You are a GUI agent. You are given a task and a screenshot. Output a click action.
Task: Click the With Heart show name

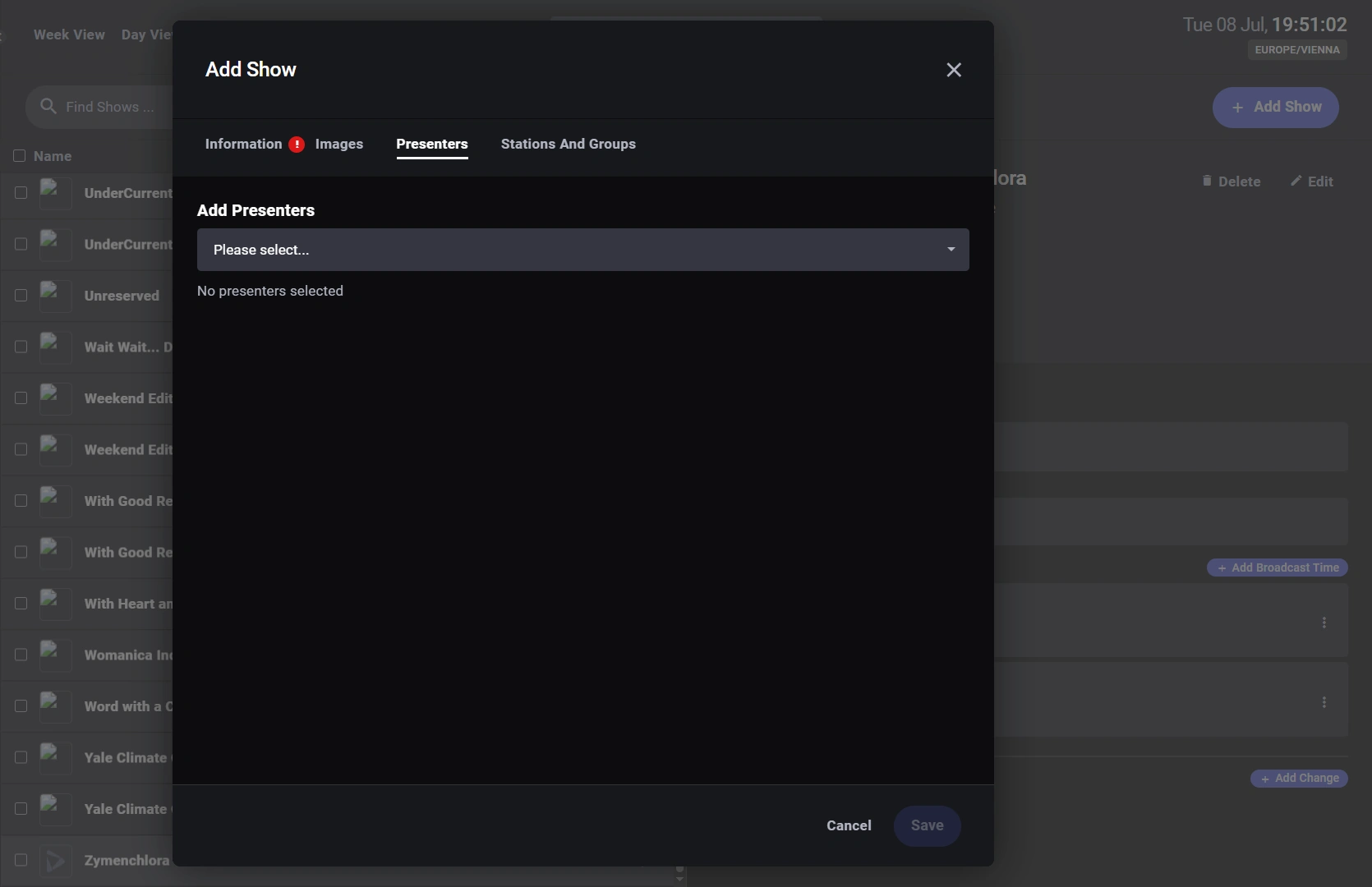coord(128,604)
